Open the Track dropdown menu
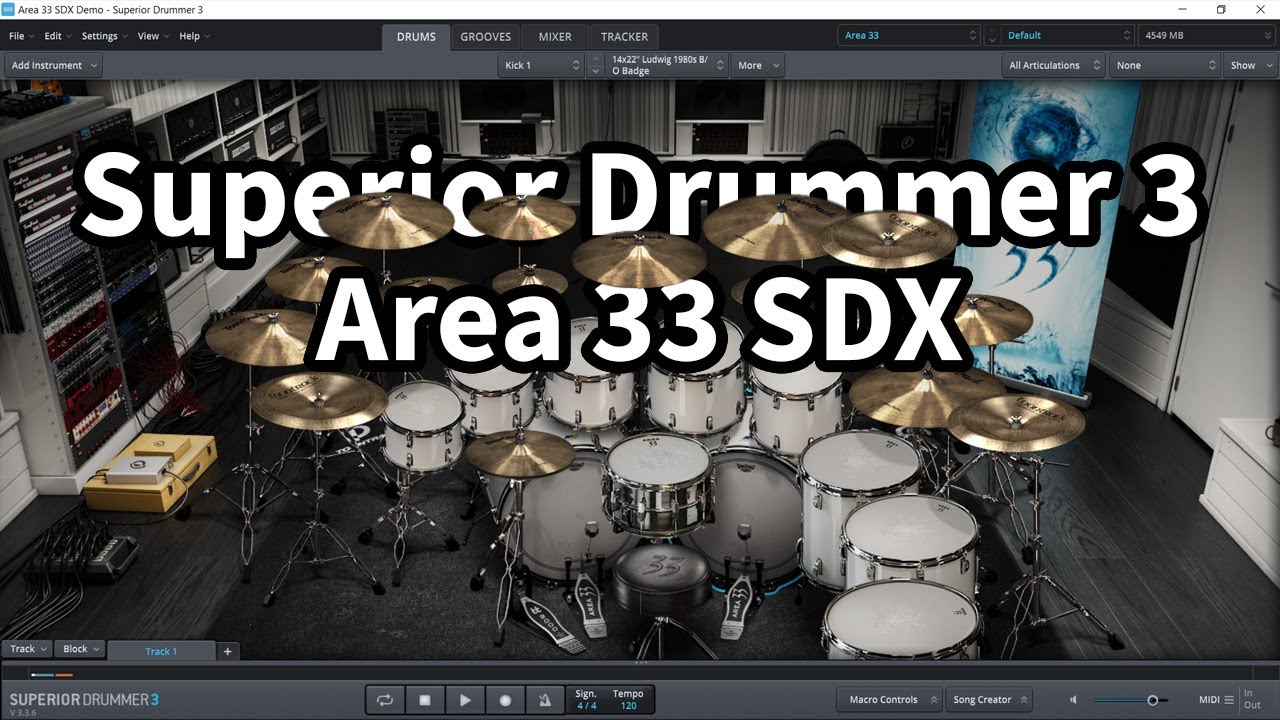Viewport: 1280px width, 720px height. (27, 649)
